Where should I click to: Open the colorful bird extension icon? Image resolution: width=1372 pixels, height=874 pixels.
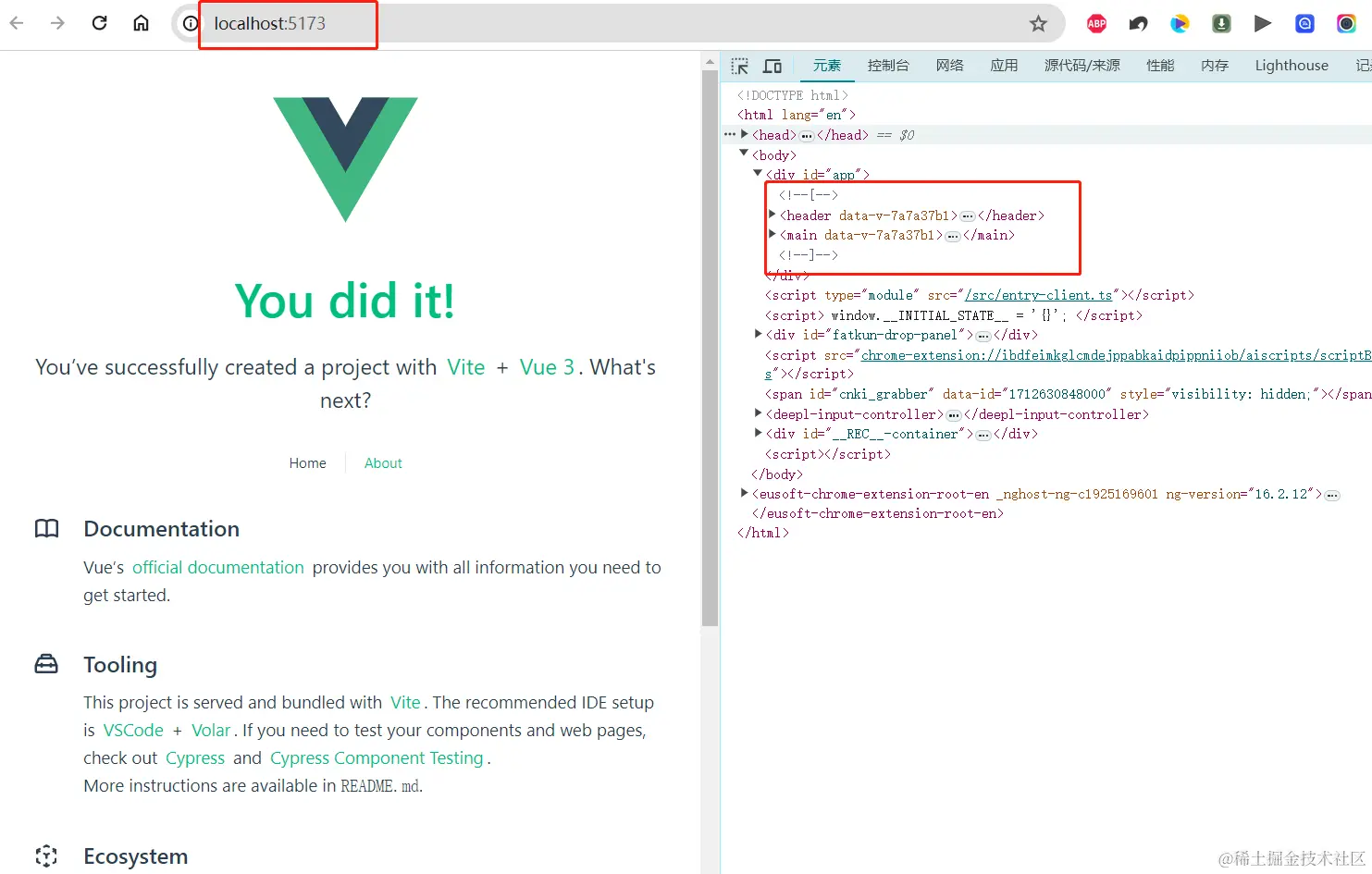pyautogui.click(x=1180, y=24)
